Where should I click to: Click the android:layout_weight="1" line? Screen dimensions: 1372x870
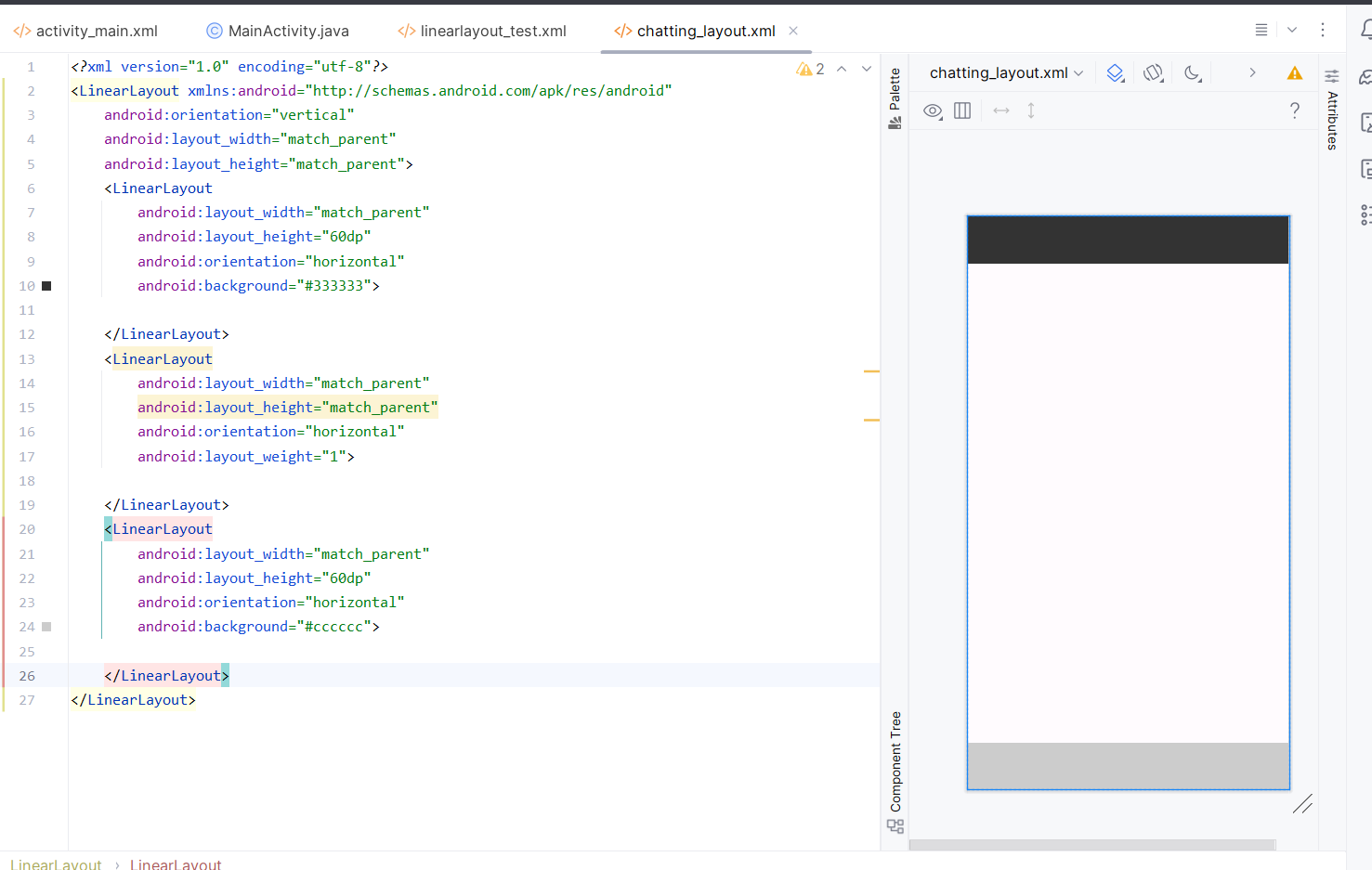(246, 457)
